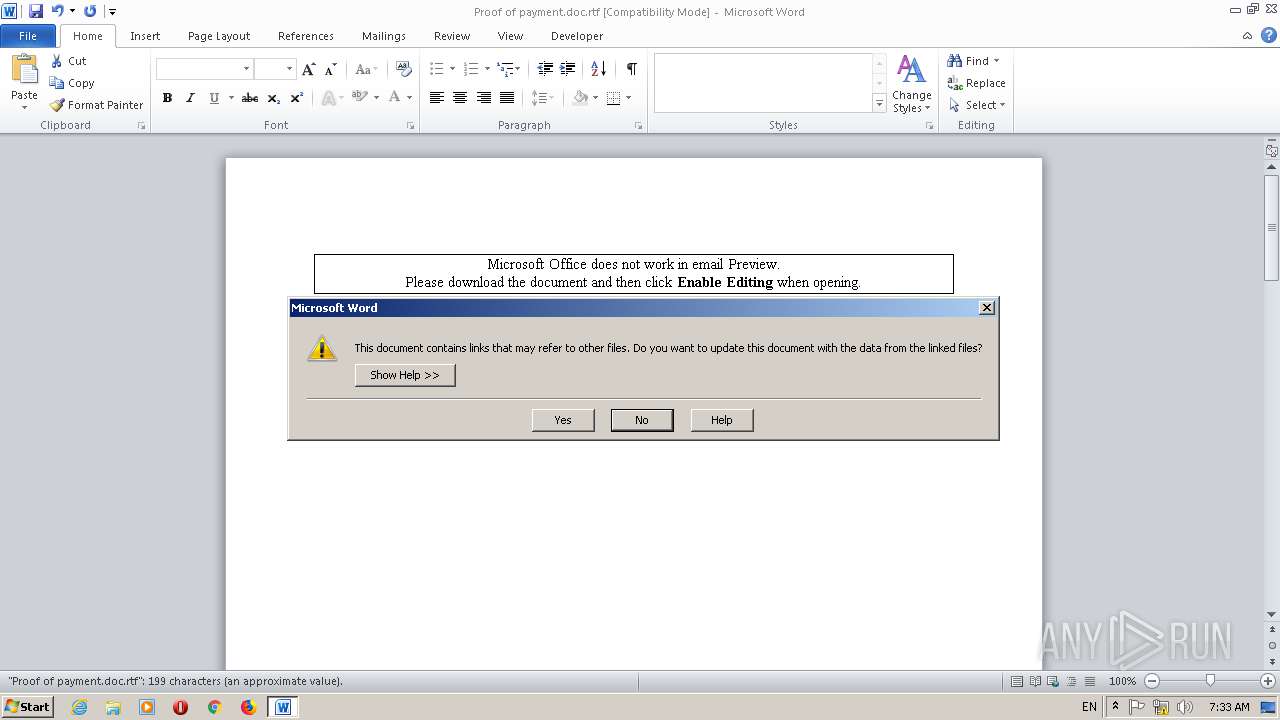Adjust the zoom slider

coord(1210,681)
